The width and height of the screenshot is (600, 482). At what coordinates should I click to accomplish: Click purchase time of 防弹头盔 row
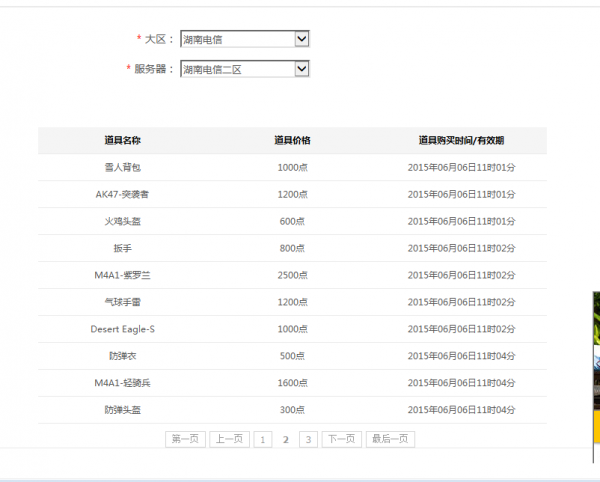click(x=461, y=410)
